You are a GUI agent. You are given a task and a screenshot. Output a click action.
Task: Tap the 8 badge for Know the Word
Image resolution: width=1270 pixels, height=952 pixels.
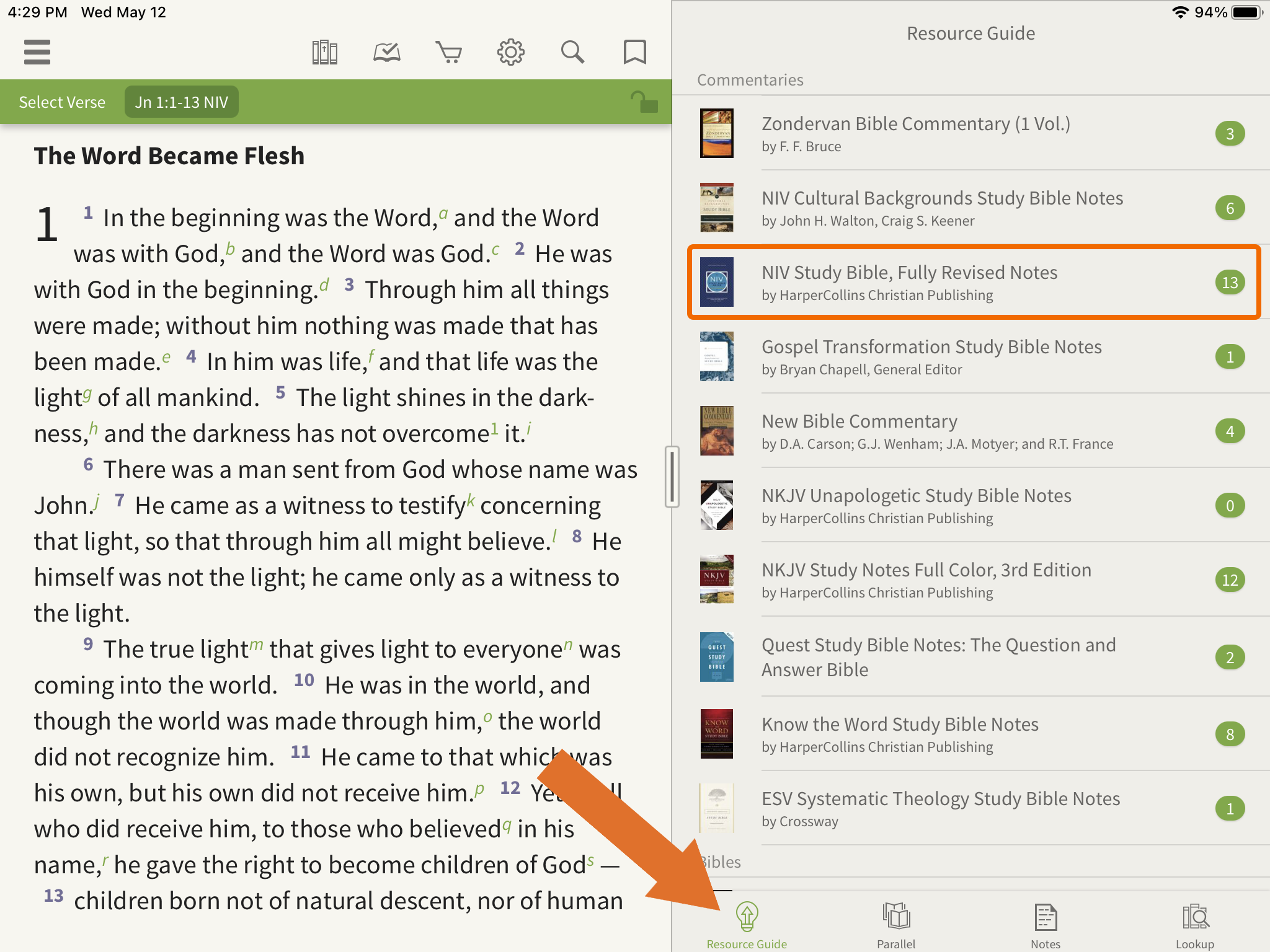point(1230,734)
